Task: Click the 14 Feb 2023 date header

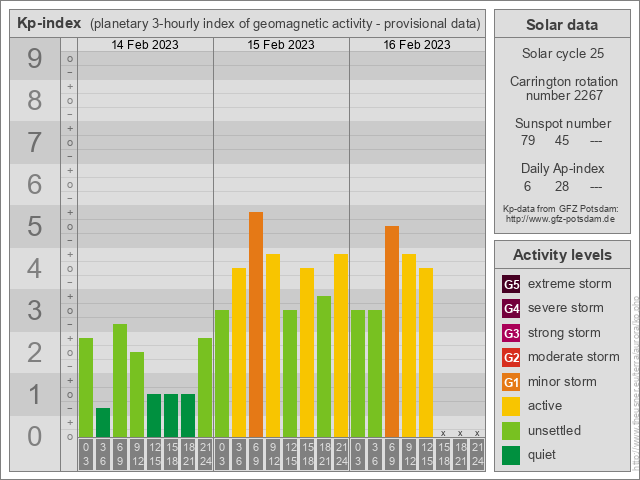Action: pyautogui.click(x=145, y=45)
